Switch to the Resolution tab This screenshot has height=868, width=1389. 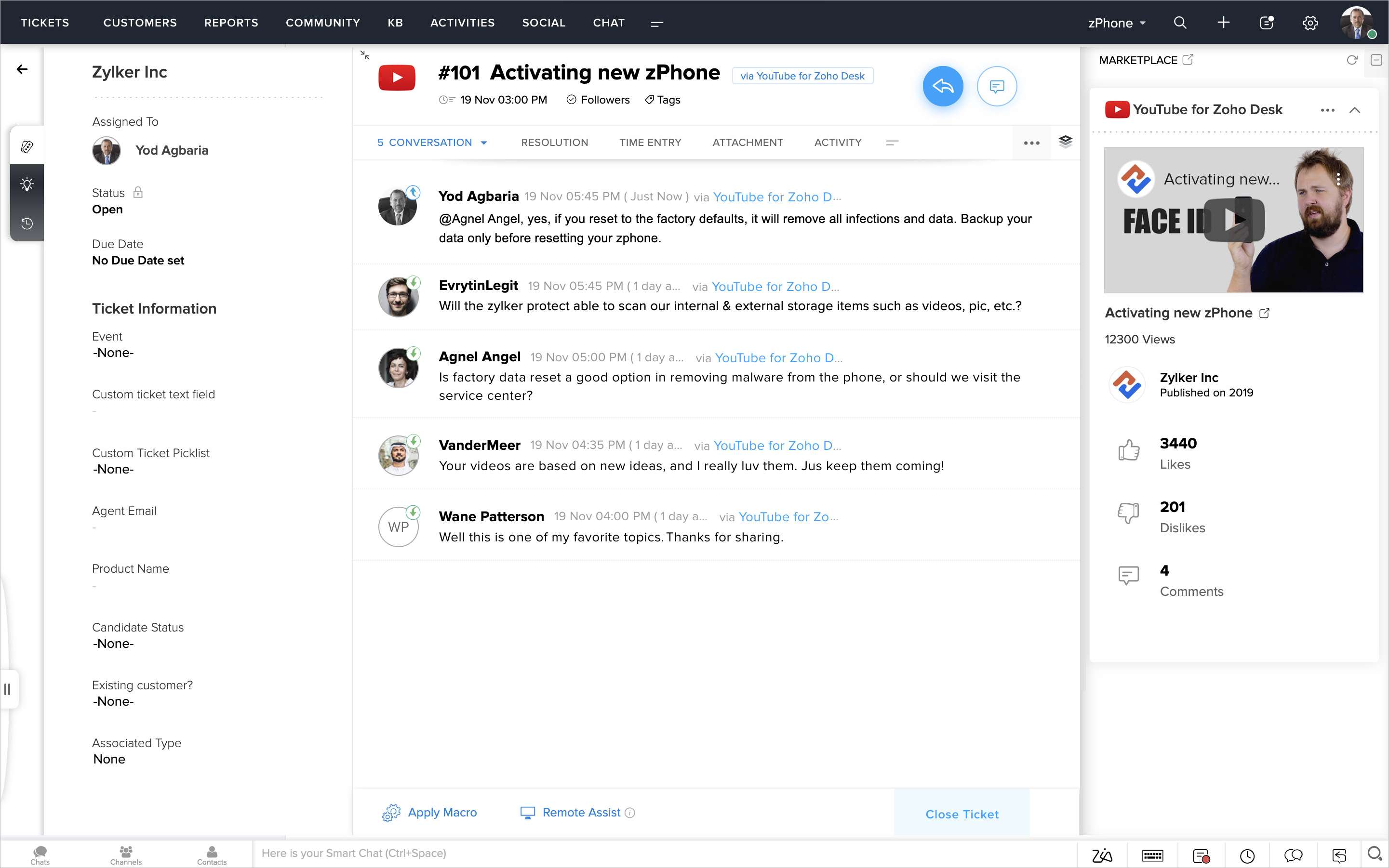point(554,143)
